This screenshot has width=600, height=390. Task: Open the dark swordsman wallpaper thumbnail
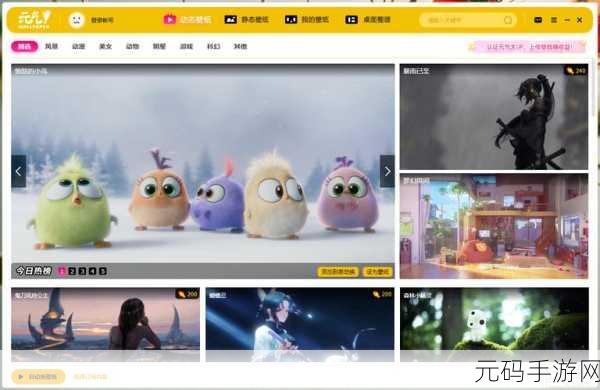tap(494, 117)
